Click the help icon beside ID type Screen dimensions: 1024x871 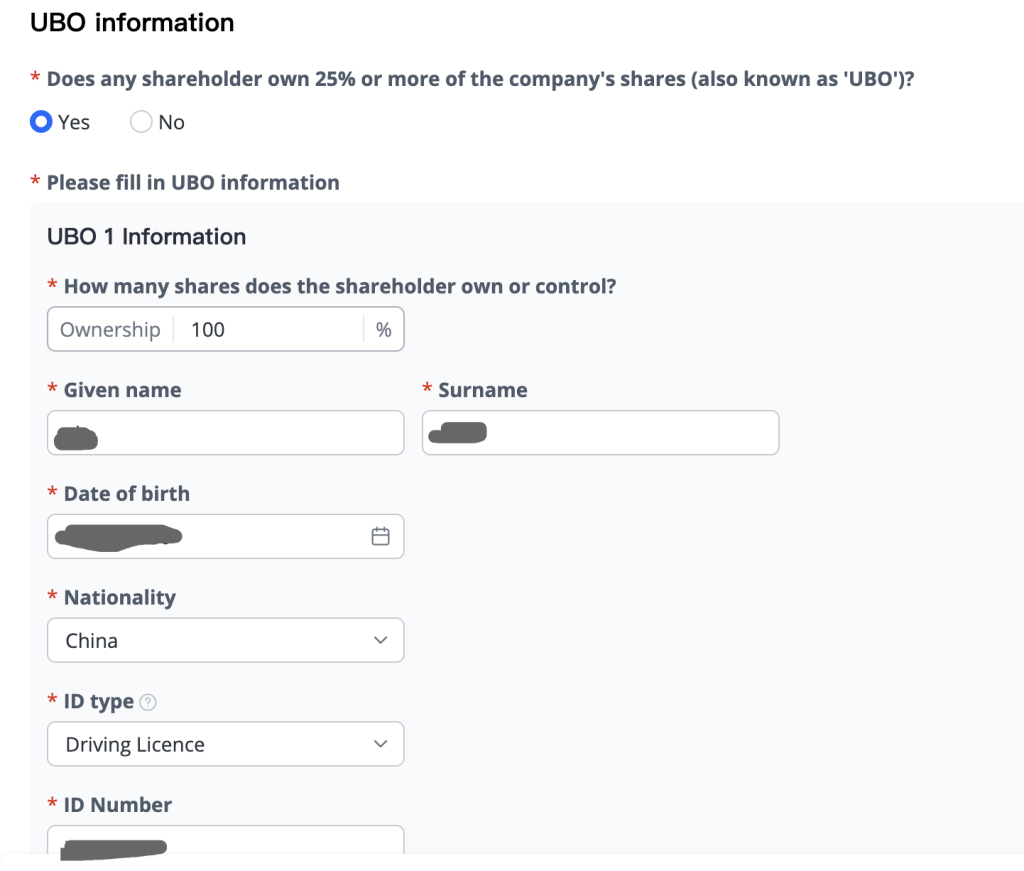(148, 702)
